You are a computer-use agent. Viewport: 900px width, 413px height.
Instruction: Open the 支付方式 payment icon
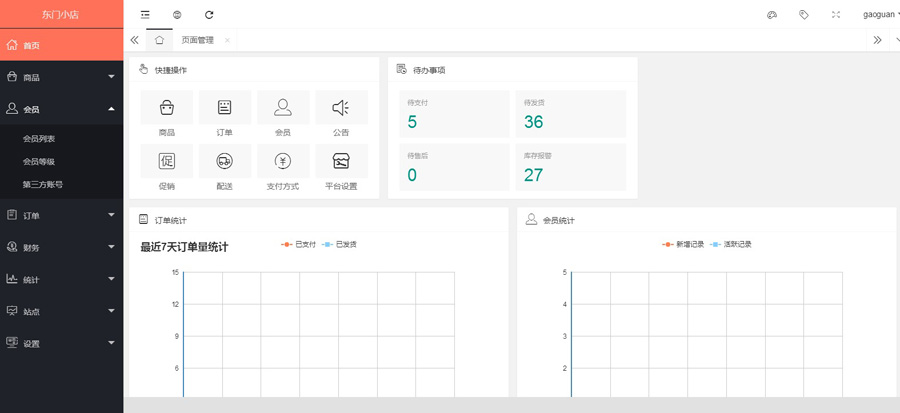(282, 161)
